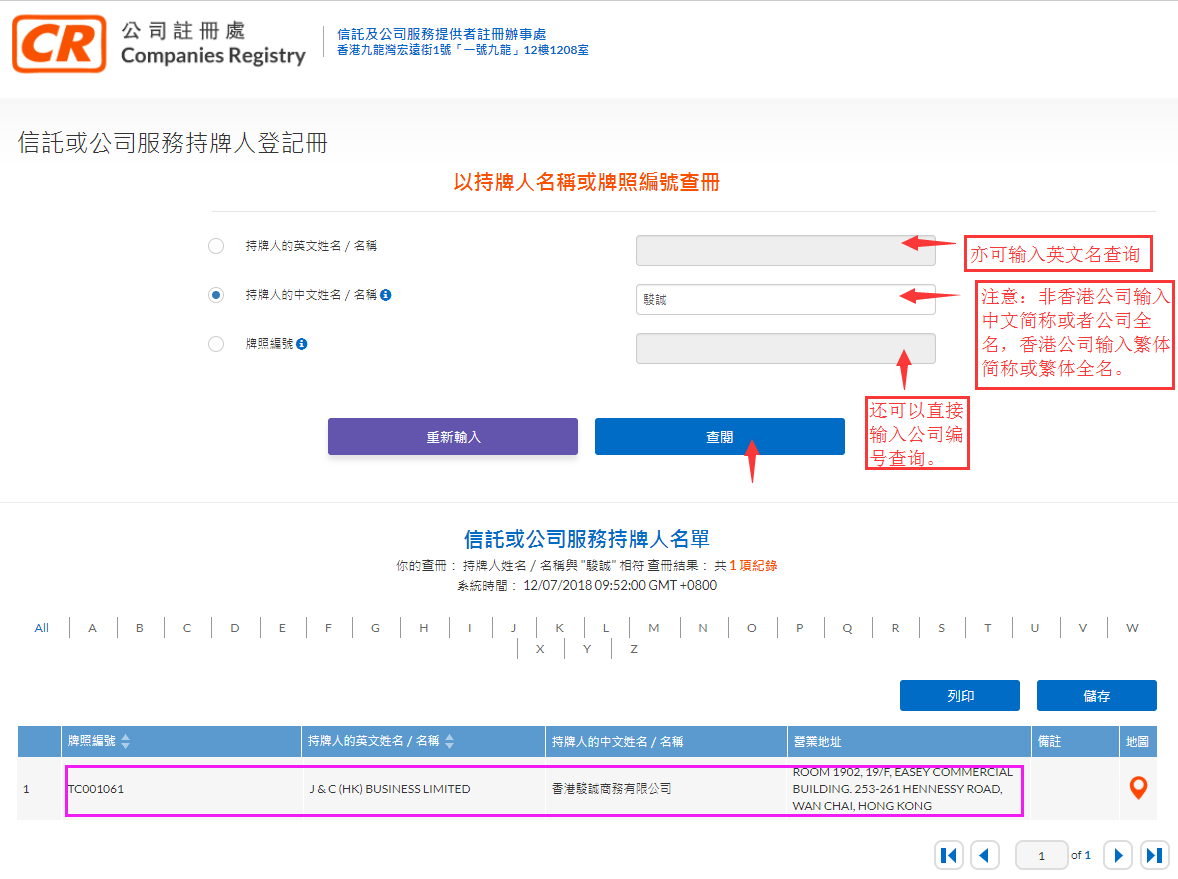Click the 儲存 save button
Viewport: 1178px width, 879px height.
(x=1096, y=696)
